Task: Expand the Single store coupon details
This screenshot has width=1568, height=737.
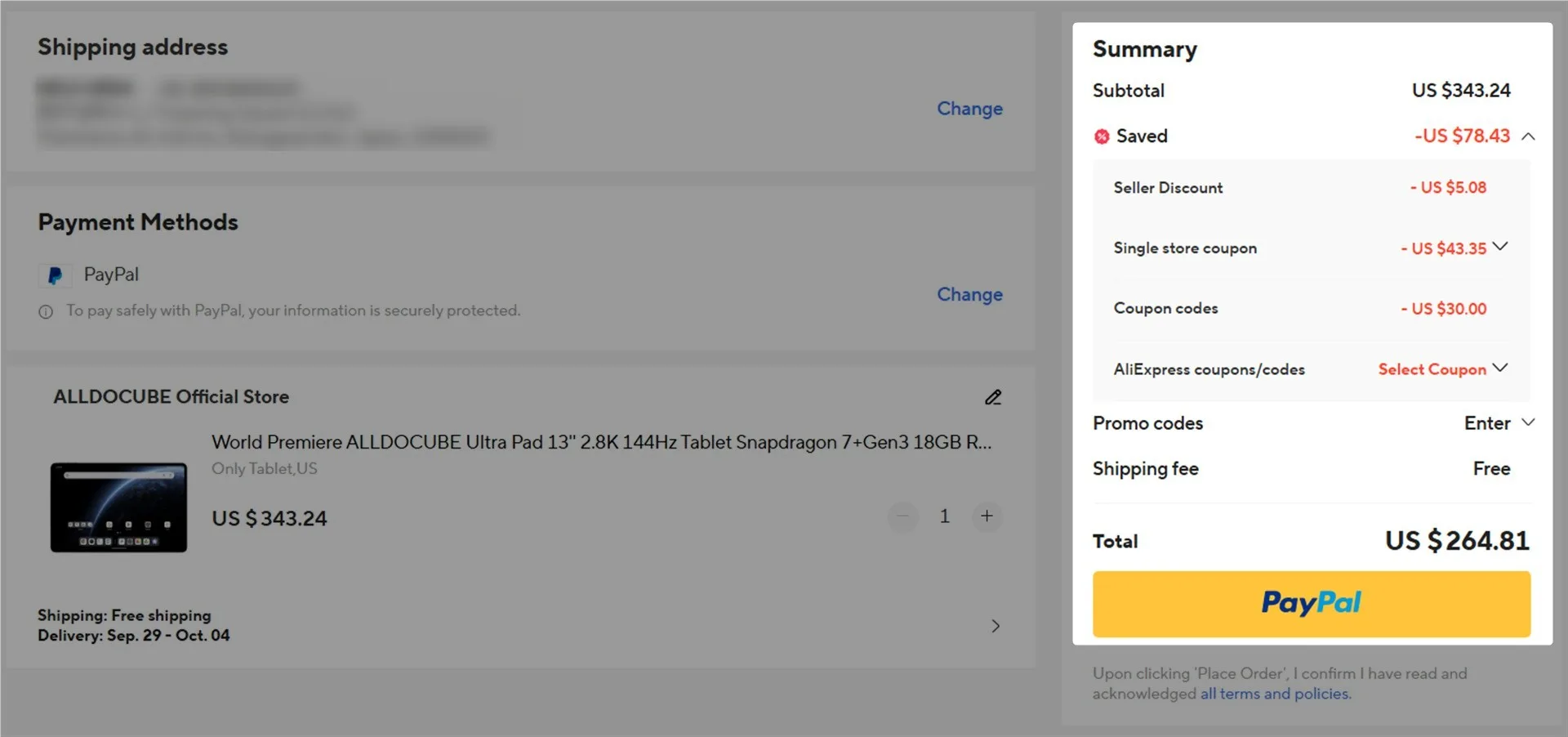Action: 1500,246
